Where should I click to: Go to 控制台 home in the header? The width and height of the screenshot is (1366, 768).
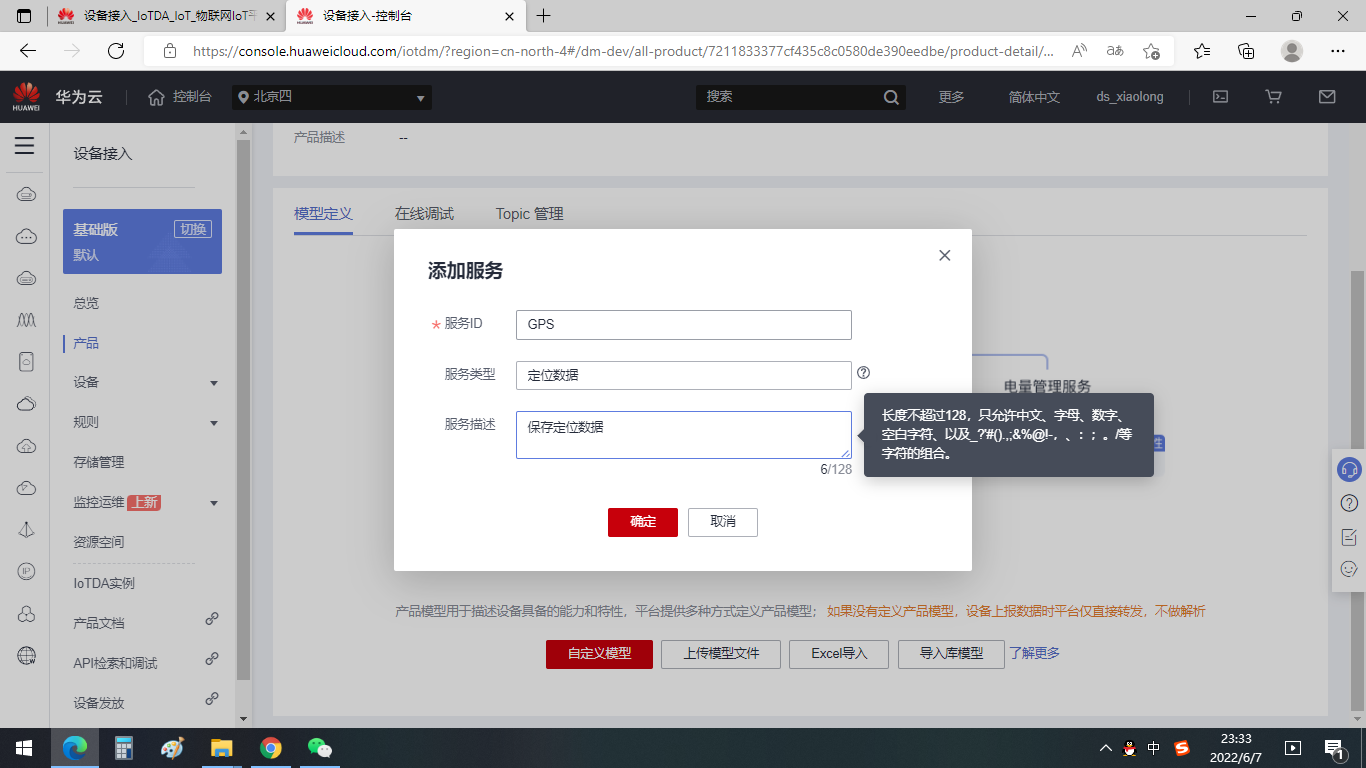coord(180,97)
